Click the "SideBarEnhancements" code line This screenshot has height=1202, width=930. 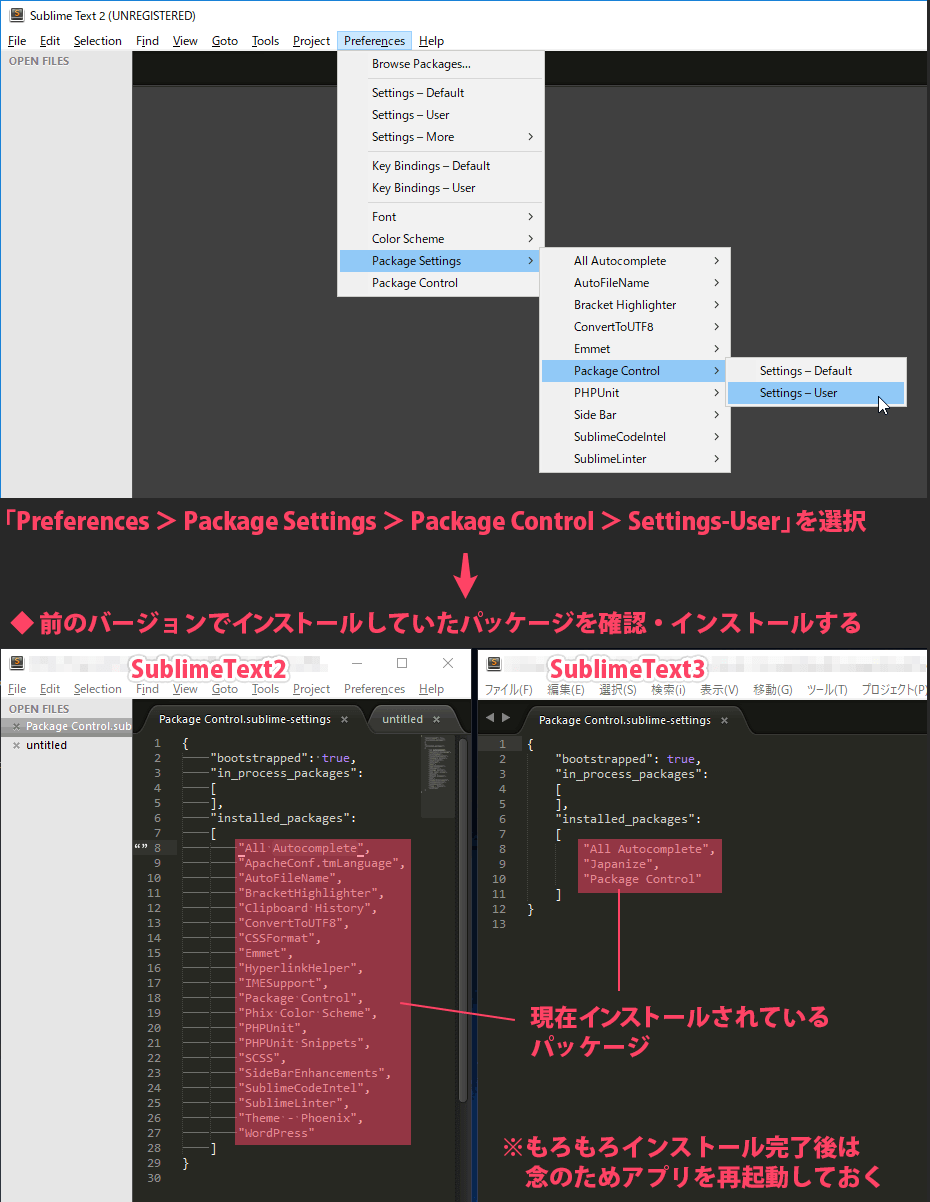(x=314, y=1073)
